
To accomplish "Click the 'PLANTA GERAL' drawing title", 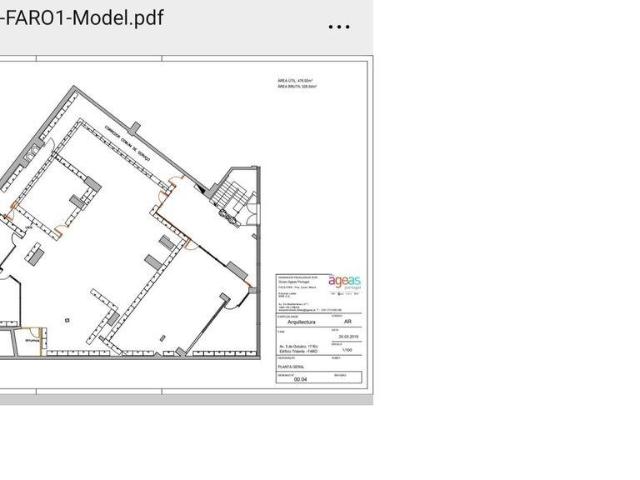I will point(291,367).
